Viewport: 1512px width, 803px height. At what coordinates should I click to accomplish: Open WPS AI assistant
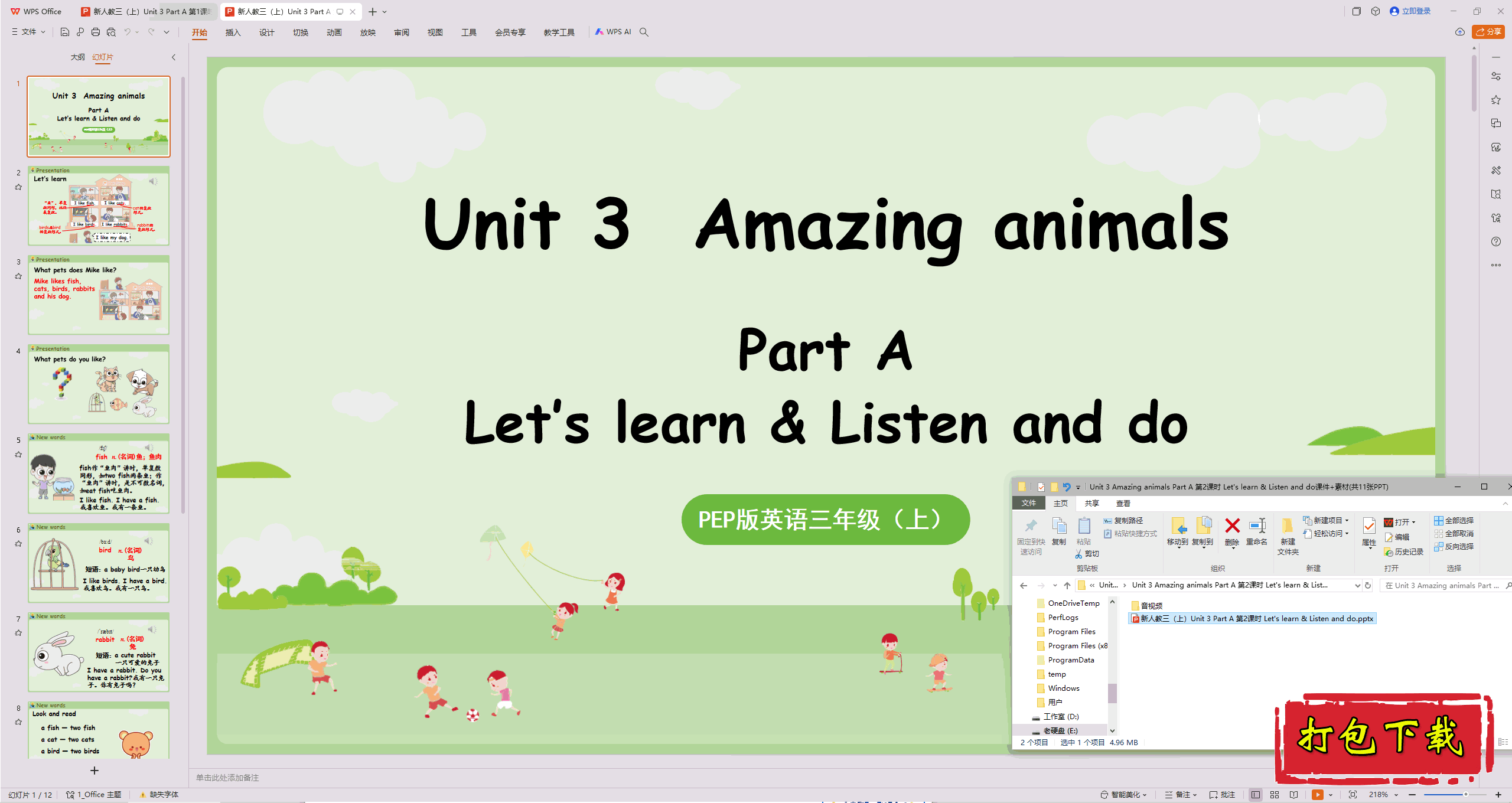click(613, 32)
